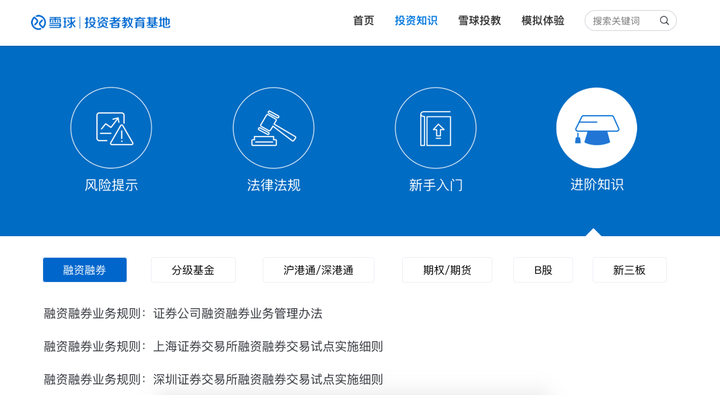The image size is (720, 395).
Task: Click the Xueqiu logo icon
Action: [38, 22]
